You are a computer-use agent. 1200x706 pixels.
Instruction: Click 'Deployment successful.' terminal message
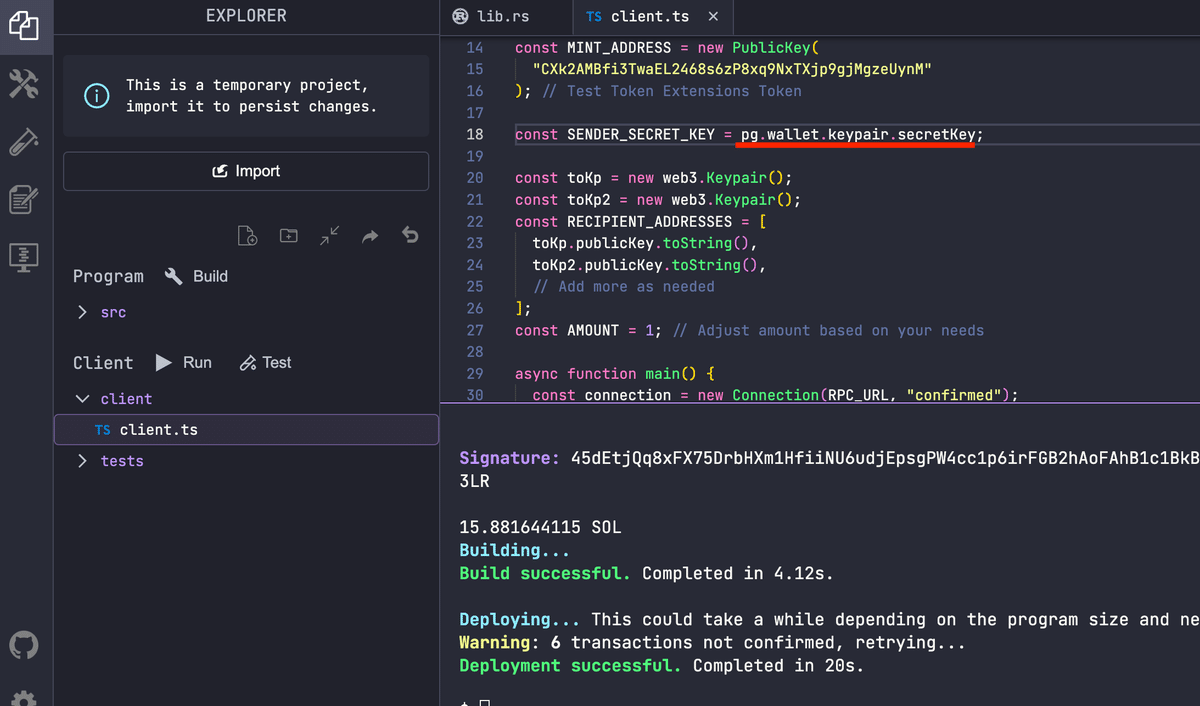coord(571,665)
